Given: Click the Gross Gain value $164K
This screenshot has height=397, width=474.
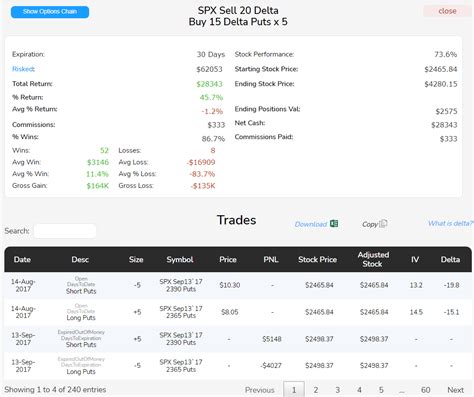Looking at the screenshot, I should point(98,186).
